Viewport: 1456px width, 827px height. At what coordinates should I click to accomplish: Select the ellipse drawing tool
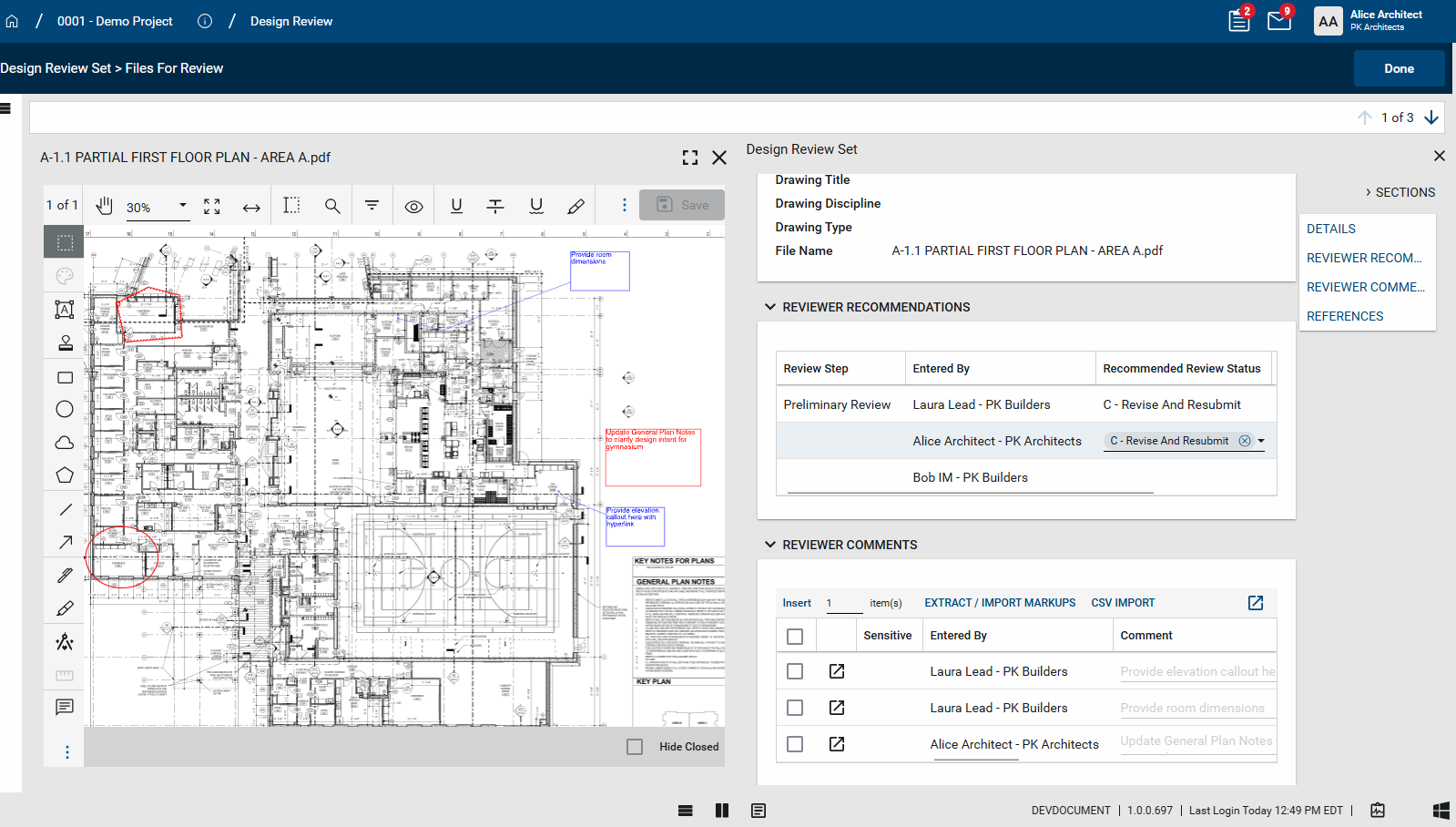(65, 409)
